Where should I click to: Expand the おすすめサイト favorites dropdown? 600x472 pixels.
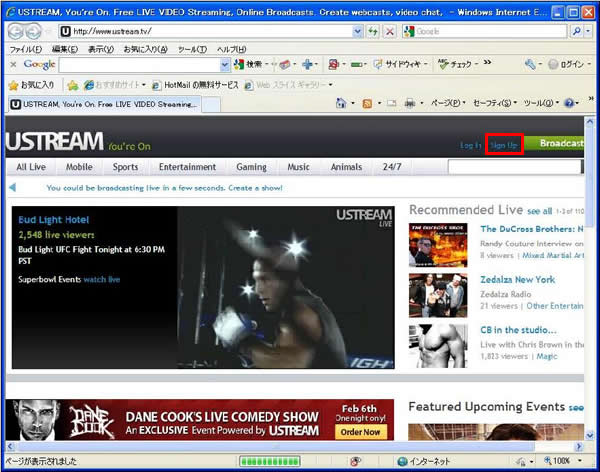[x=144, y=85]
